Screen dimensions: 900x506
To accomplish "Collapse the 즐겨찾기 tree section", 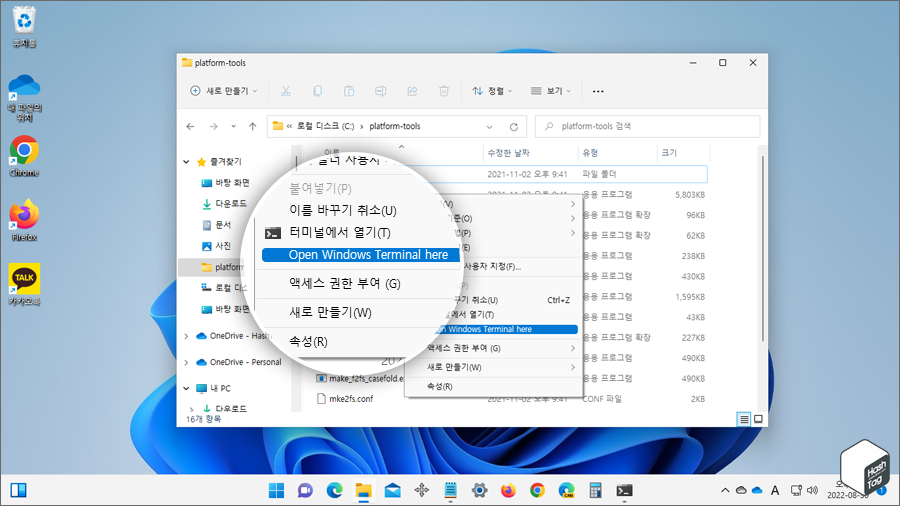I will pos(186,162).
